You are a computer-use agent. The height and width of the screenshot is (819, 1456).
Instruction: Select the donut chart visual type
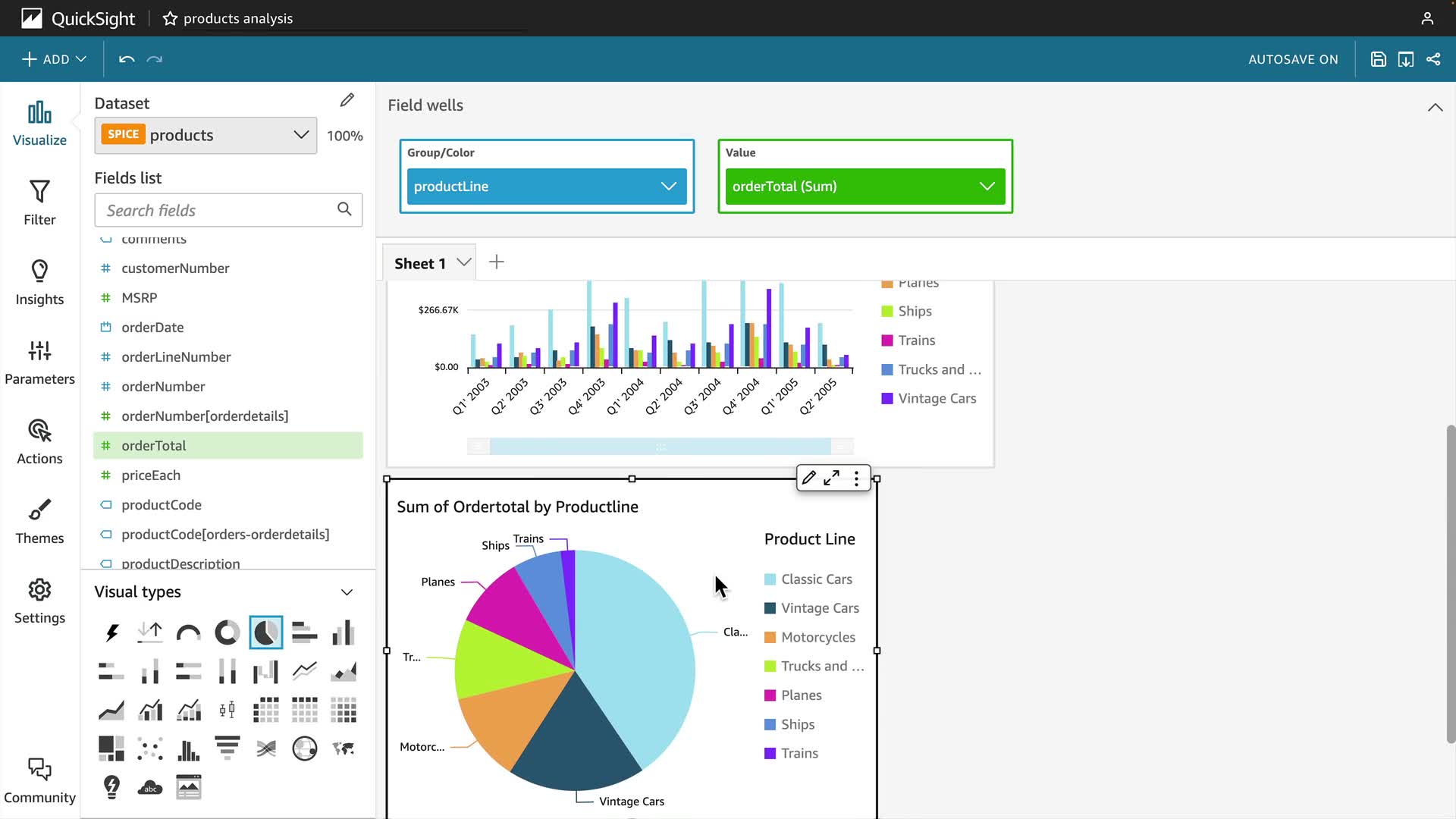(227, 632)
